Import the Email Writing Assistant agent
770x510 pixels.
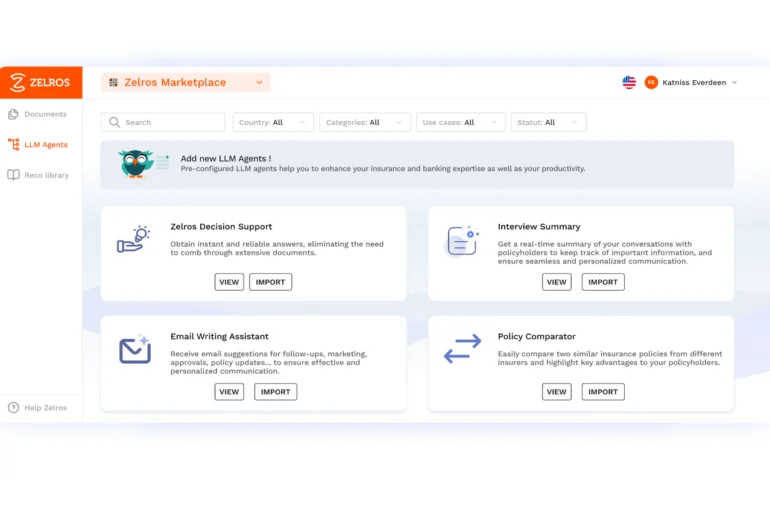(275, 392)
